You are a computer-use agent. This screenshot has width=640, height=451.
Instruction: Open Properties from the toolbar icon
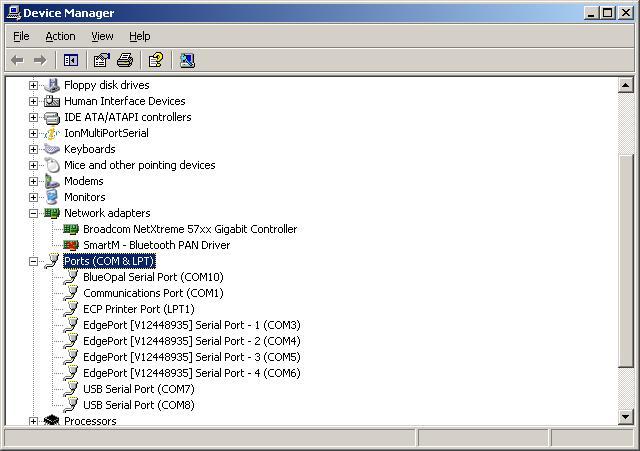102,60
